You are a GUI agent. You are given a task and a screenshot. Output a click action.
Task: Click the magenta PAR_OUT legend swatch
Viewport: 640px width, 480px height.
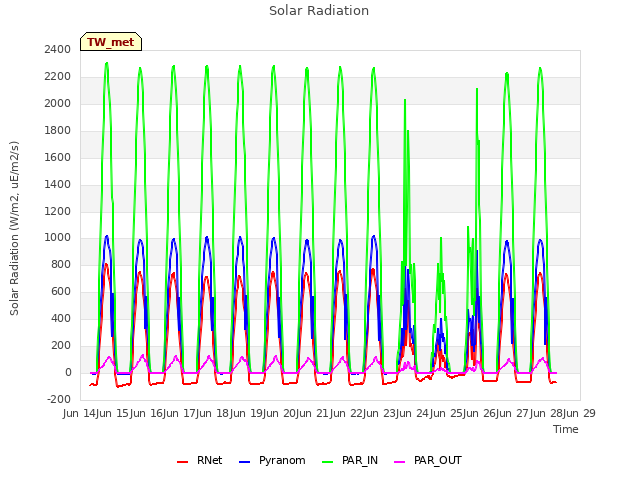(400, 462)
